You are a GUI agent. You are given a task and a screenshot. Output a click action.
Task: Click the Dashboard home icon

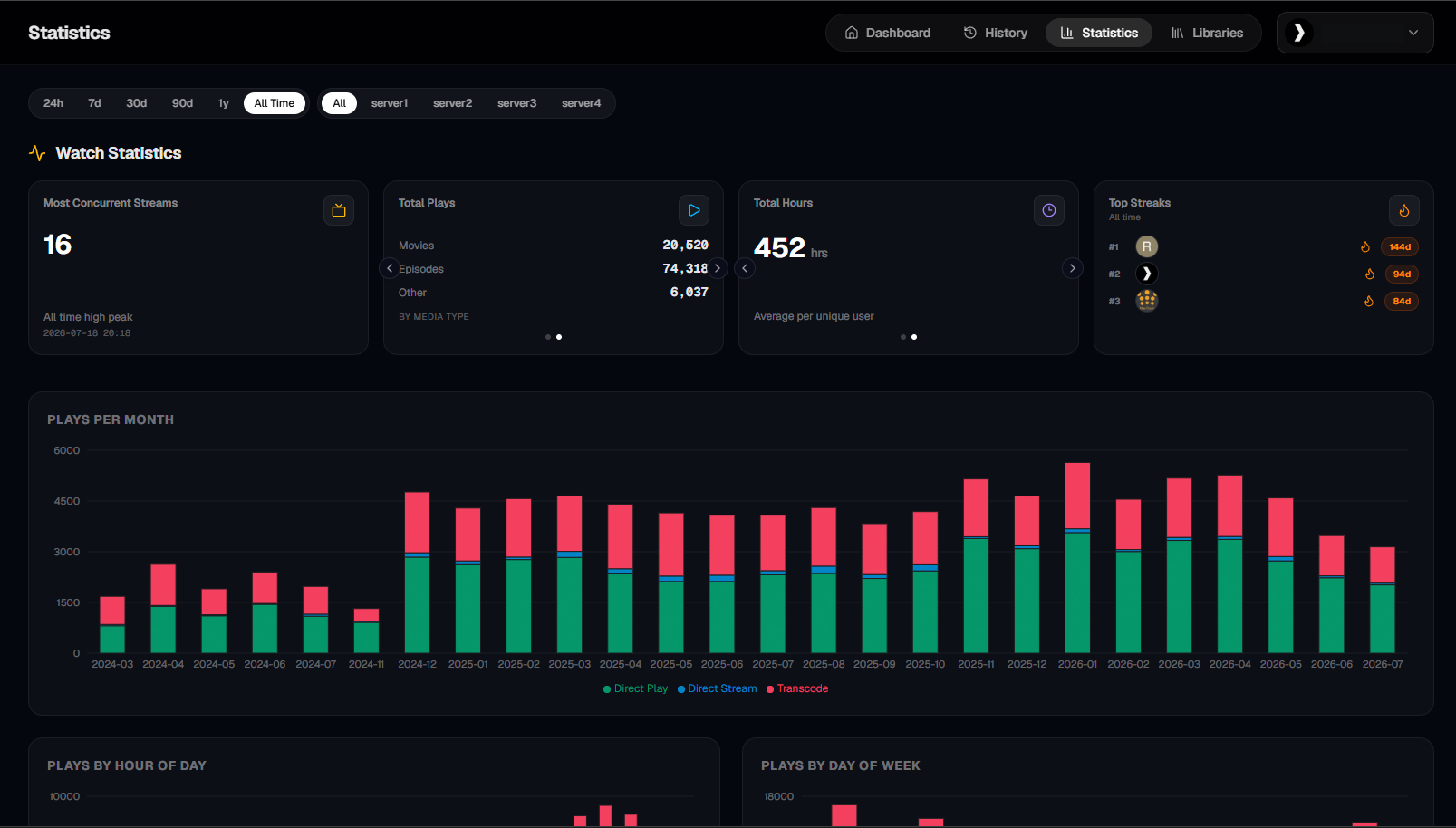click(852, 33)
